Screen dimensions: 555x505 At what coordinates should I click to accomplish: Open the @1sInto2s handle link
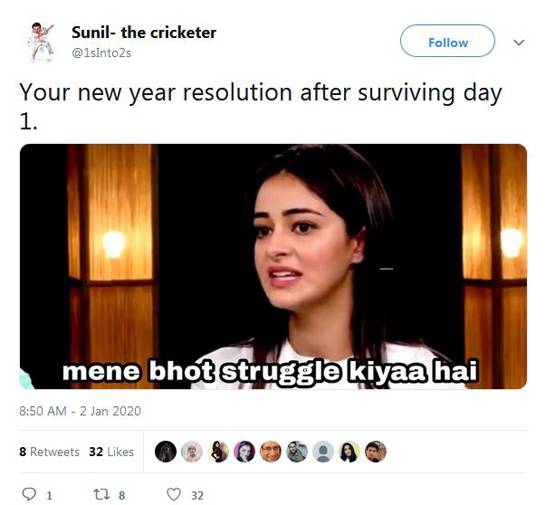point(101,53)
